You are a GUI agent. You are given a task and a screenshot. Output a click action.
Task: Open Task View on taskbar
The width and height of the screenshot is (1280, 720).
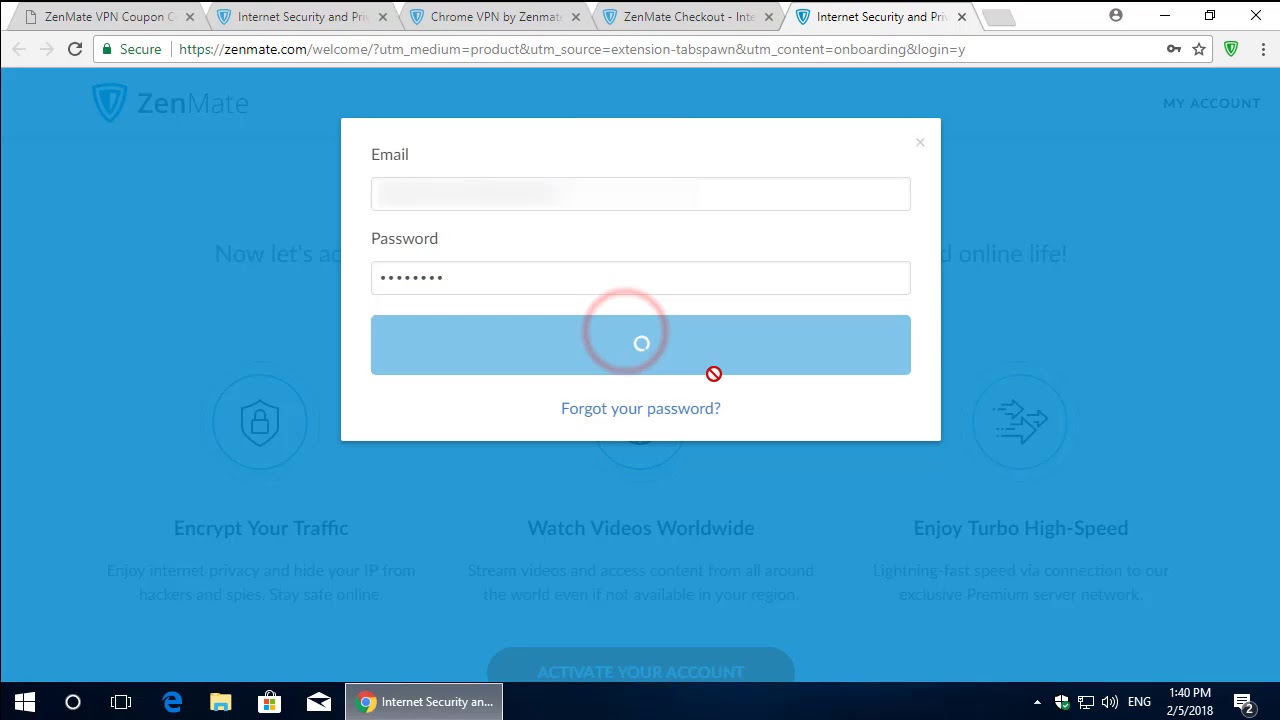tap(121, 702)
